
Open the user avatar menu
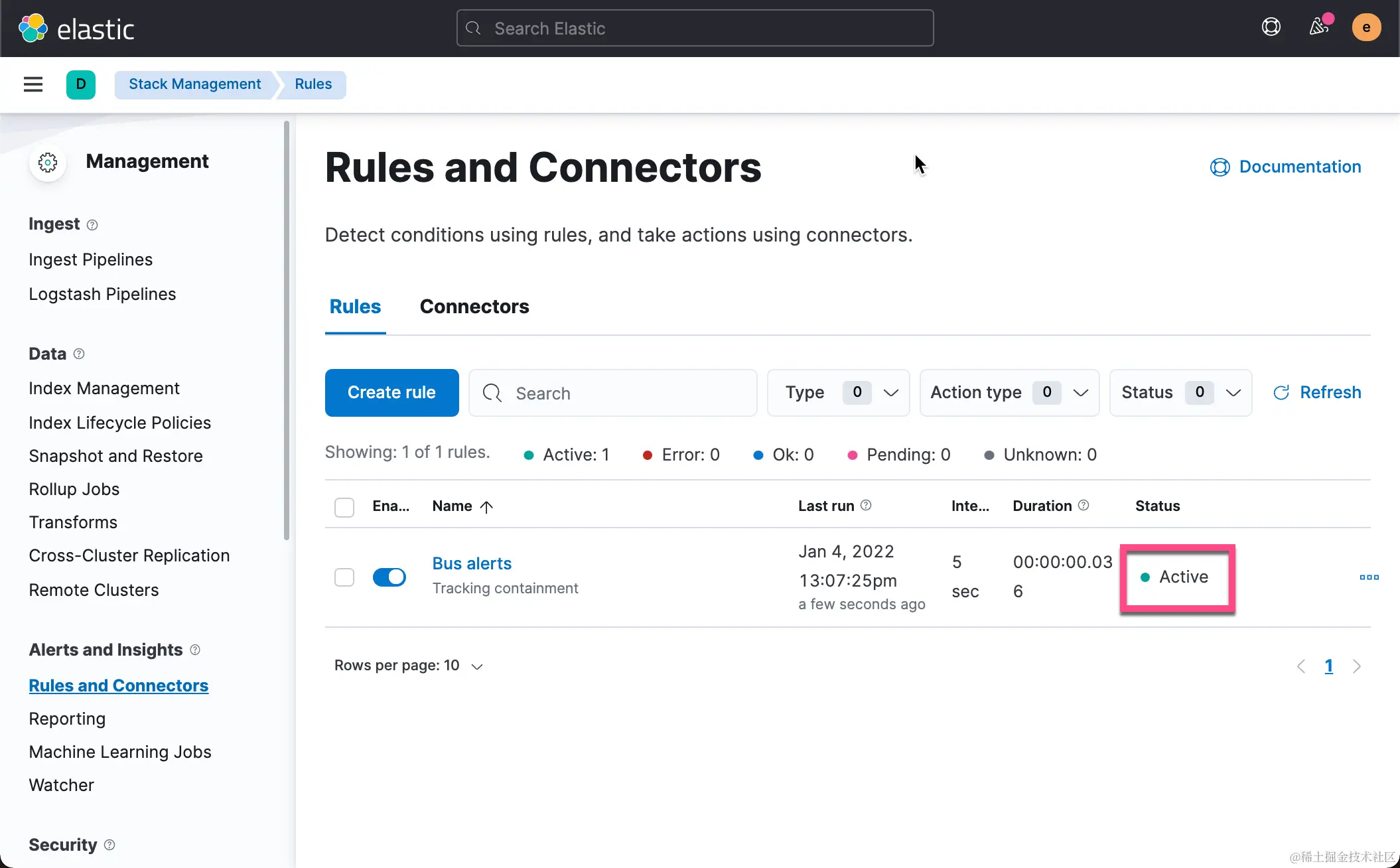1366,27
